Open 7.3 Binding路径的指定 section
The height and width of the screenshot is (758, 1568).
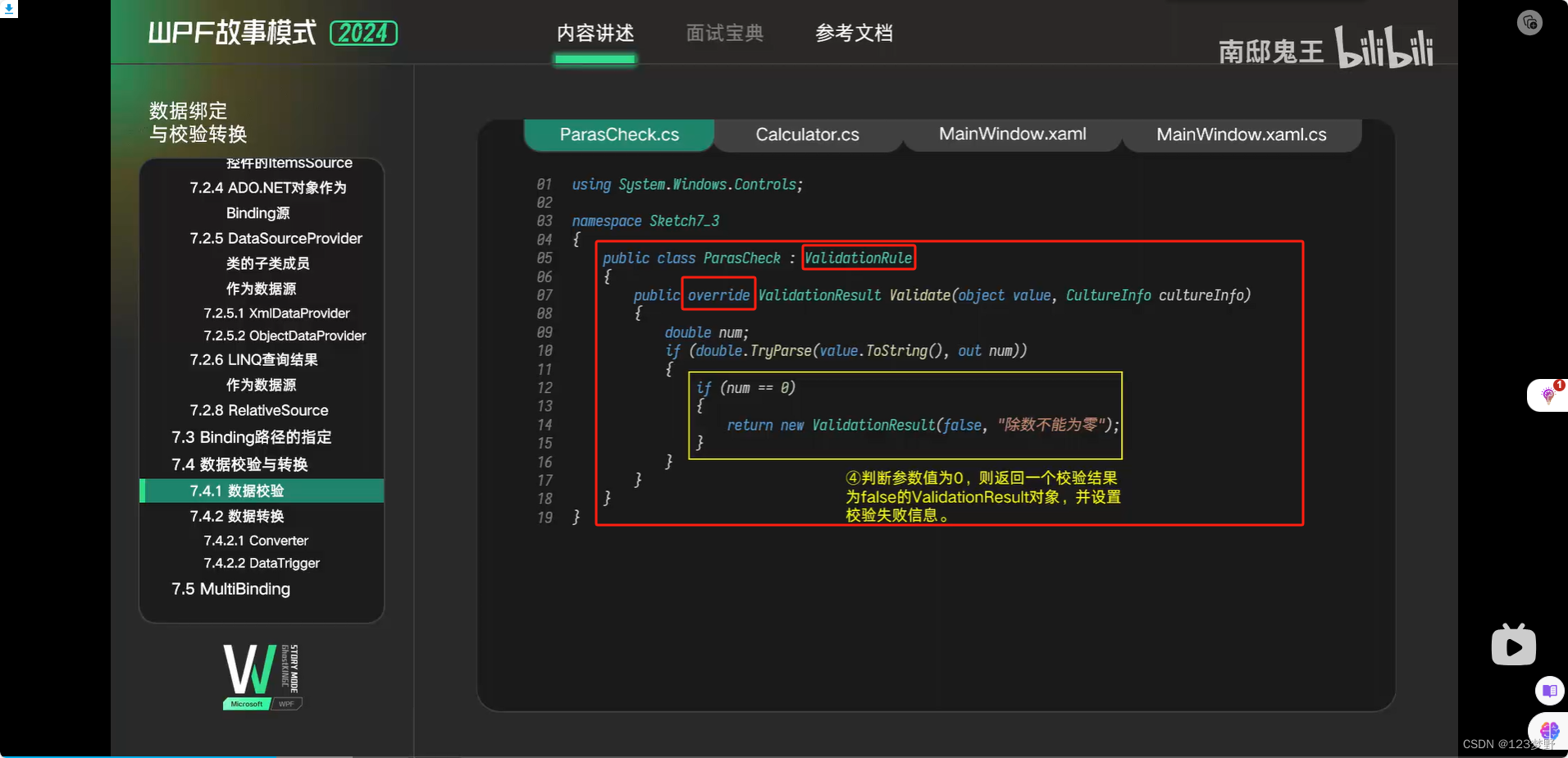pyautogui.click(x=251, y=437)
